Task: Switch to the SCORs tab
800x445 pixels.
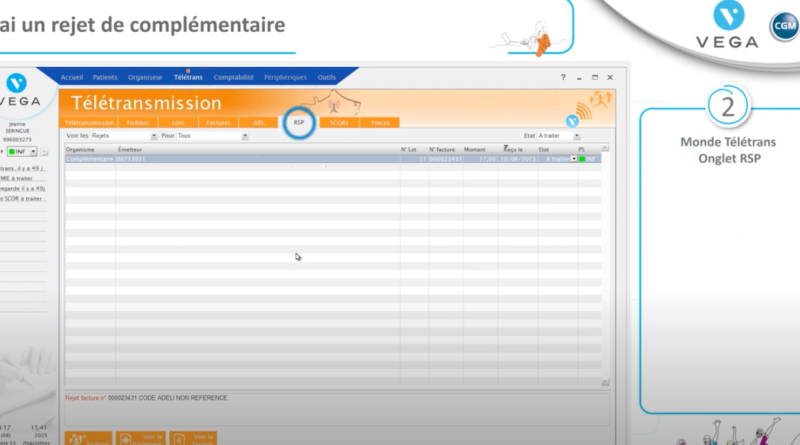Action: (339, 123)
